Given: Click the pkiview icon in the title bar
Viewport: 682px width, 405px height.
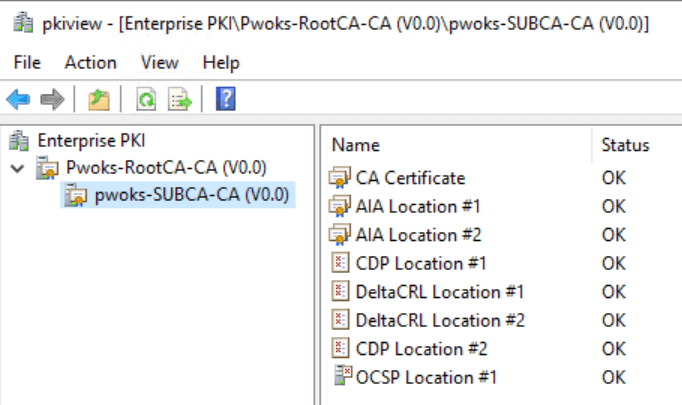Looking at the screenshot, I should 23,23.
